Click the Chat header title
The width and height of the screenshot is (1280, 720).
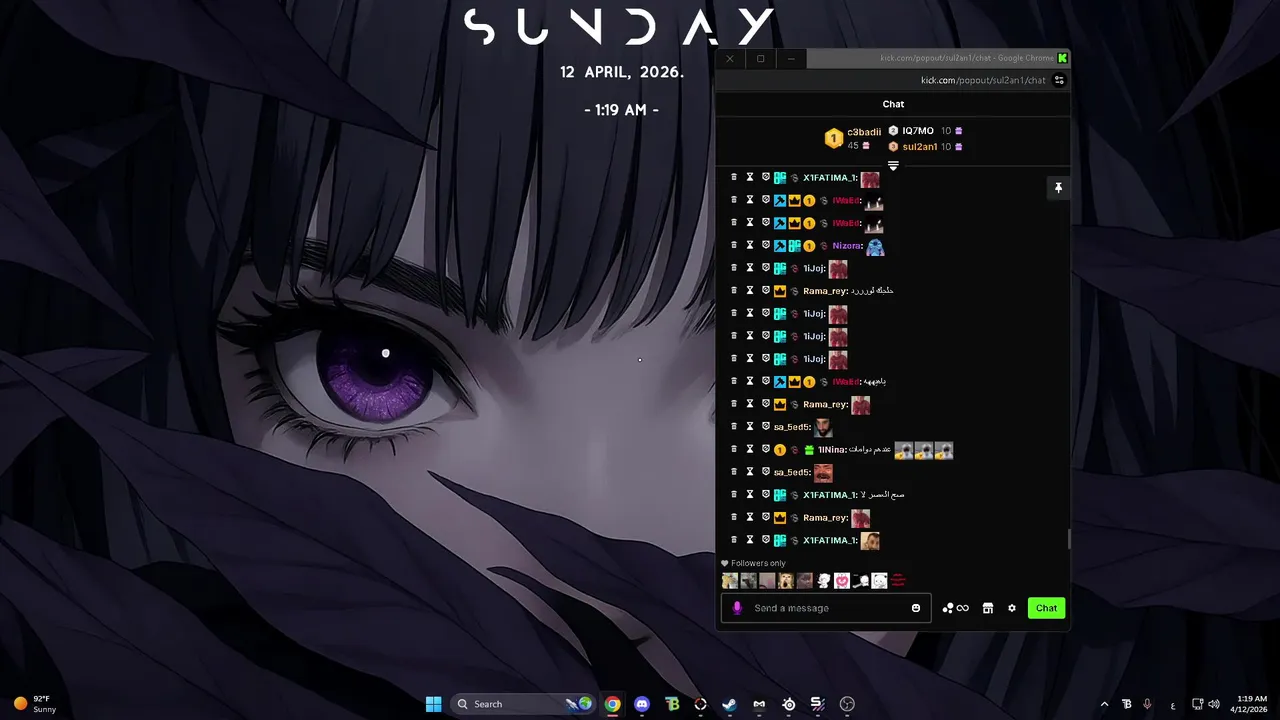pyautogui.click(x=893, y=104)
